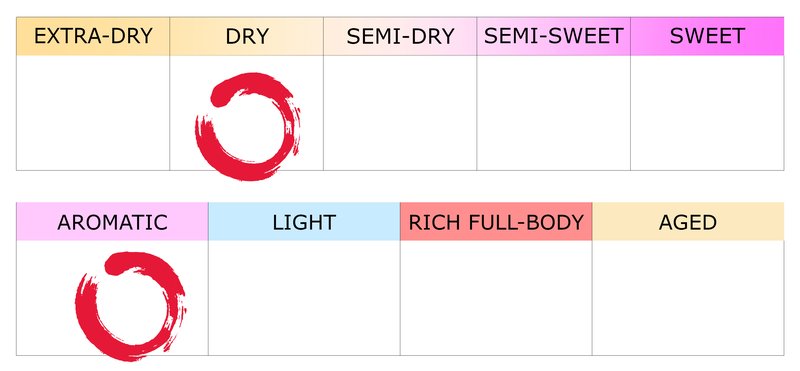The height and width of the screenshot is (371, 800).
Task: Click the red brush circle under AROMATIC
Action: [131, 306]
